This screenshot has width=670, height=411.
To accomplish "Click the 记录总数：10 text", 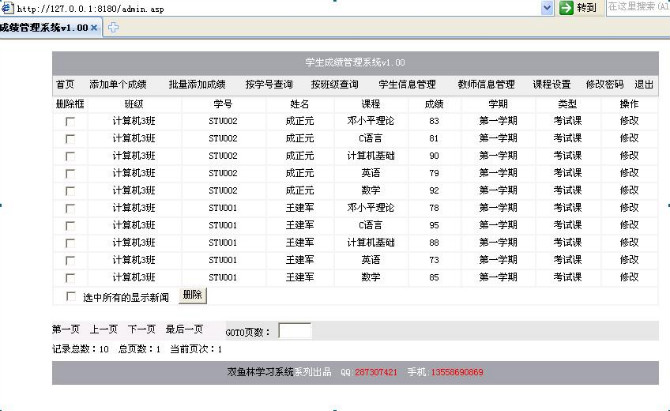I will pos(80,349).
